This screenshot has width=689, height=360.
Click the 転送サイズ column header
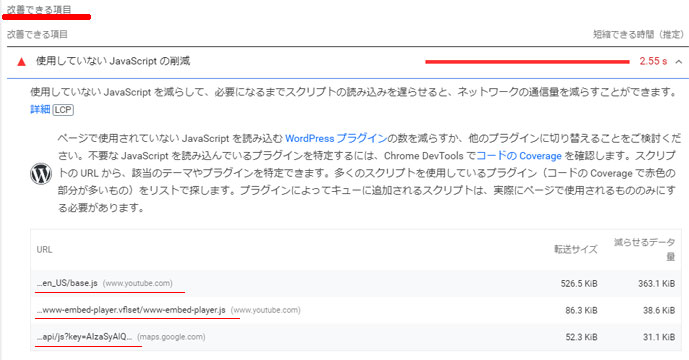click(x=576, y=250)
